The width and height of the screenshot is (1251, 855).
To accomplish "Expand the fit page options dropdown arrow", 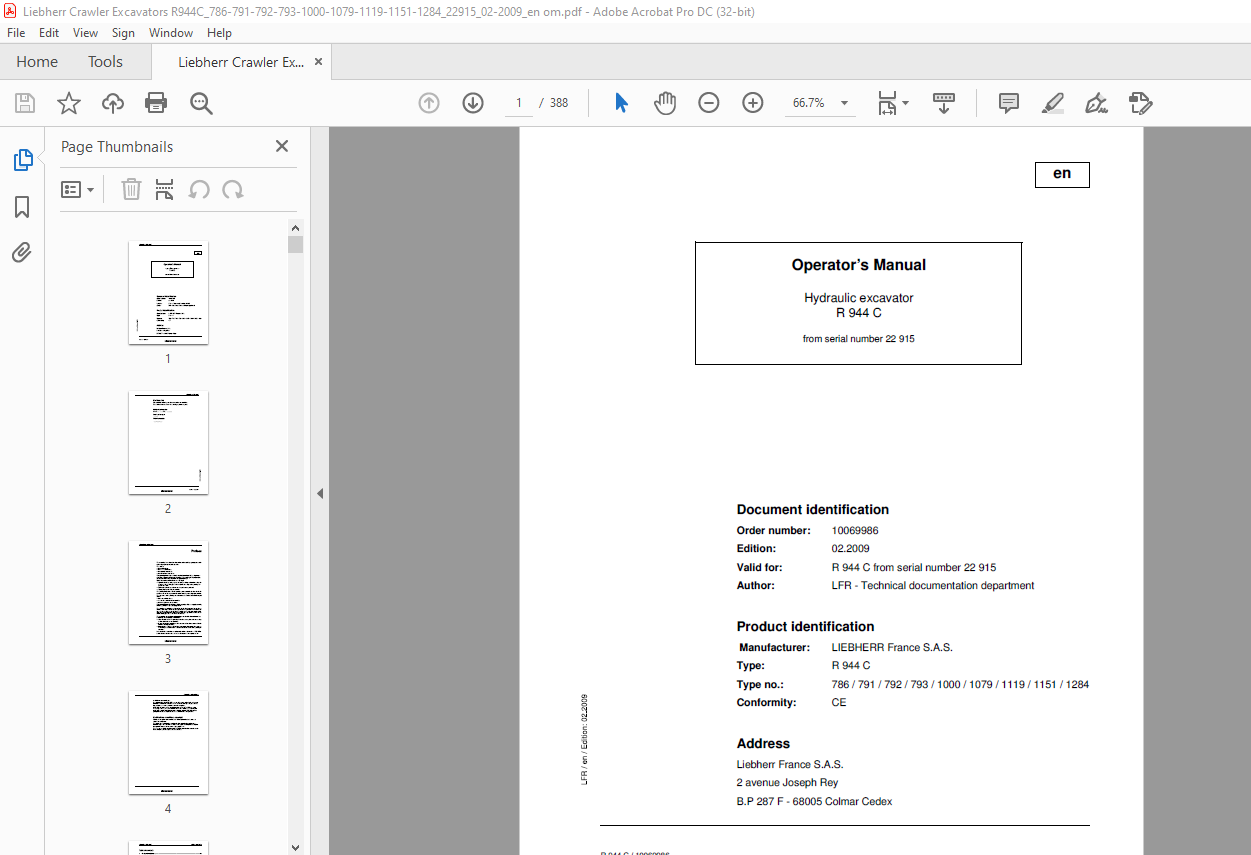I will [906, 103].
